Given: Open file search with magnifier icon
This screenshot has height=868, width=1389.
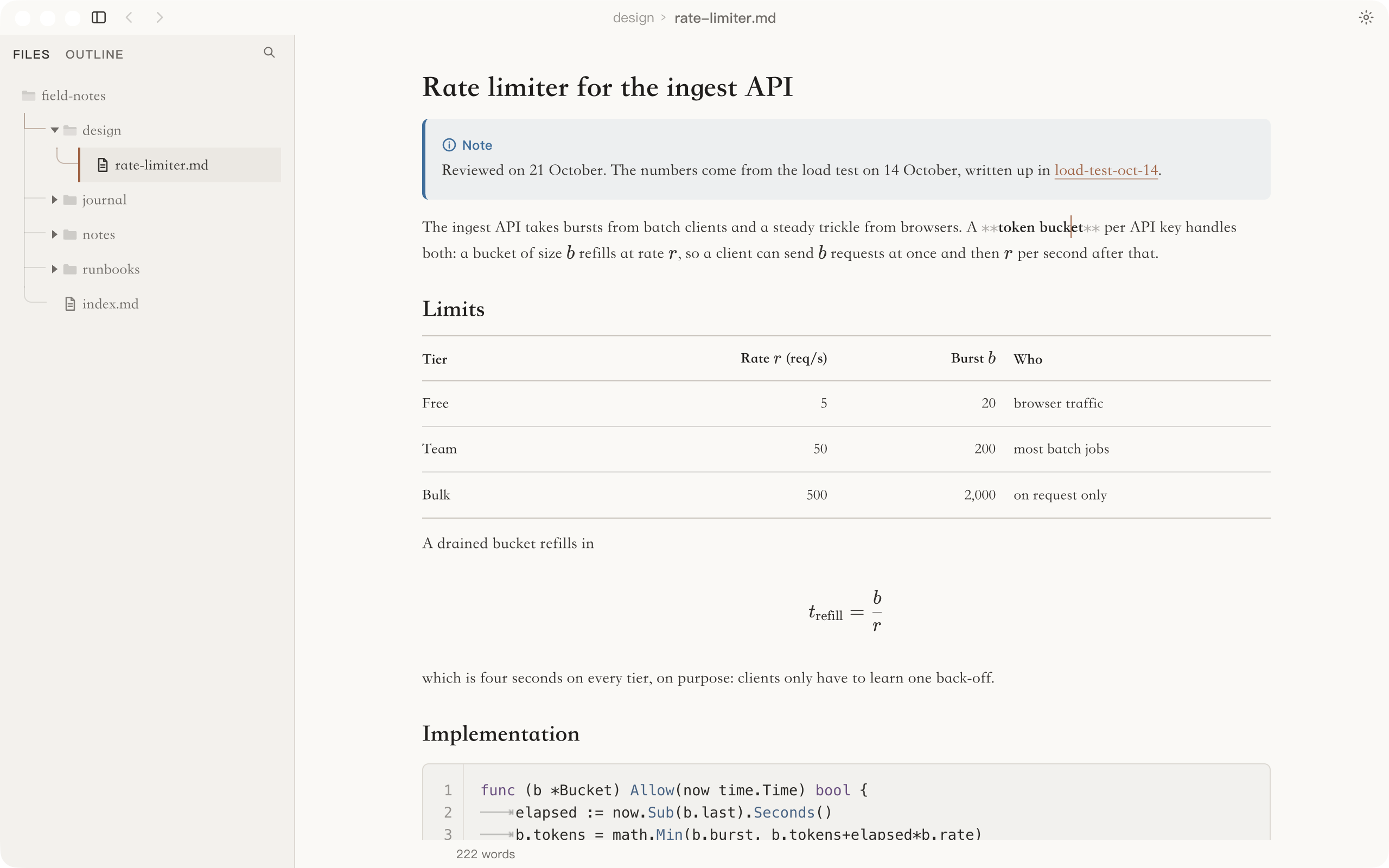Looking at the screenshot, I should coord(269,53).
